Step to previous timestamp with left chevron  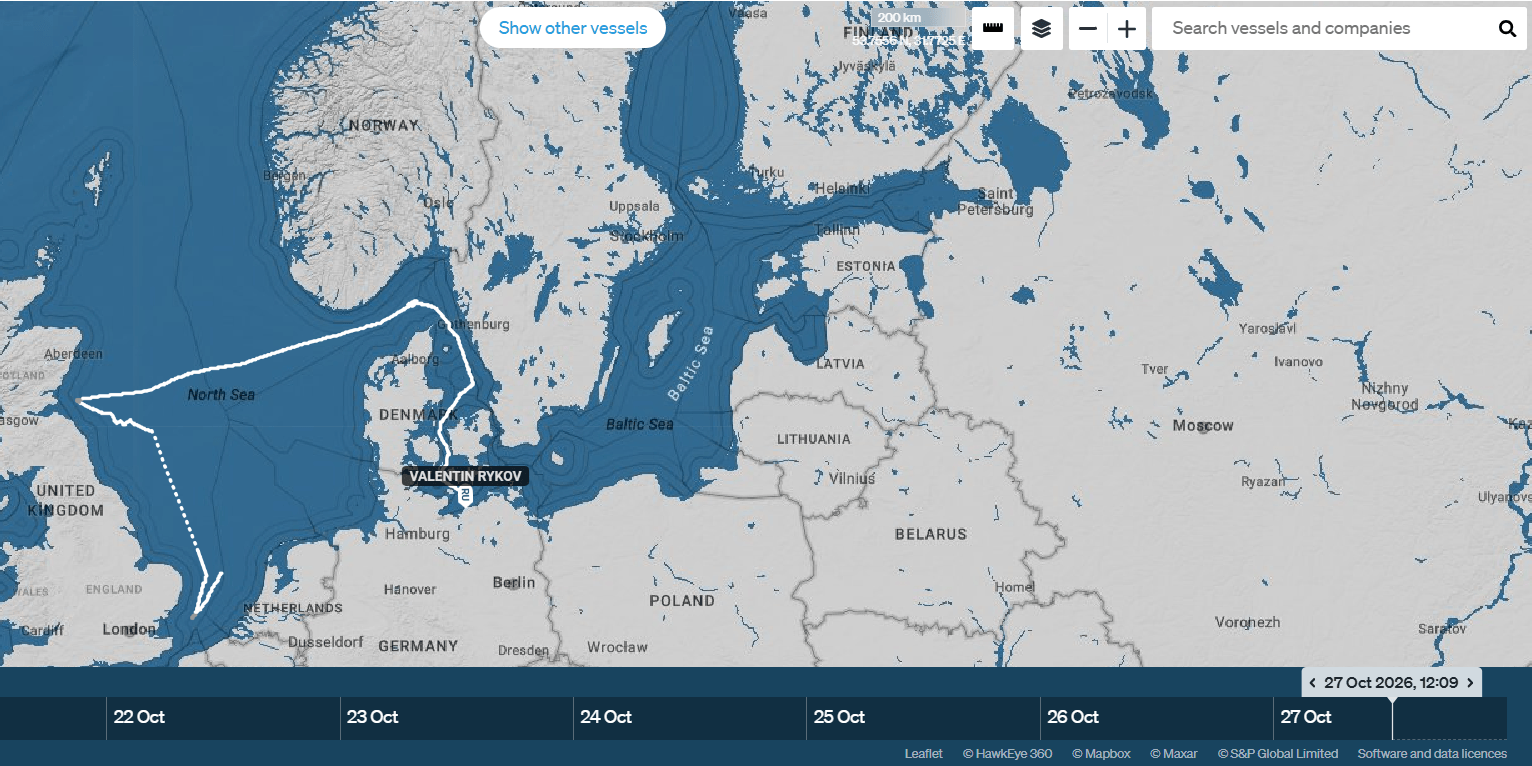1312,683
